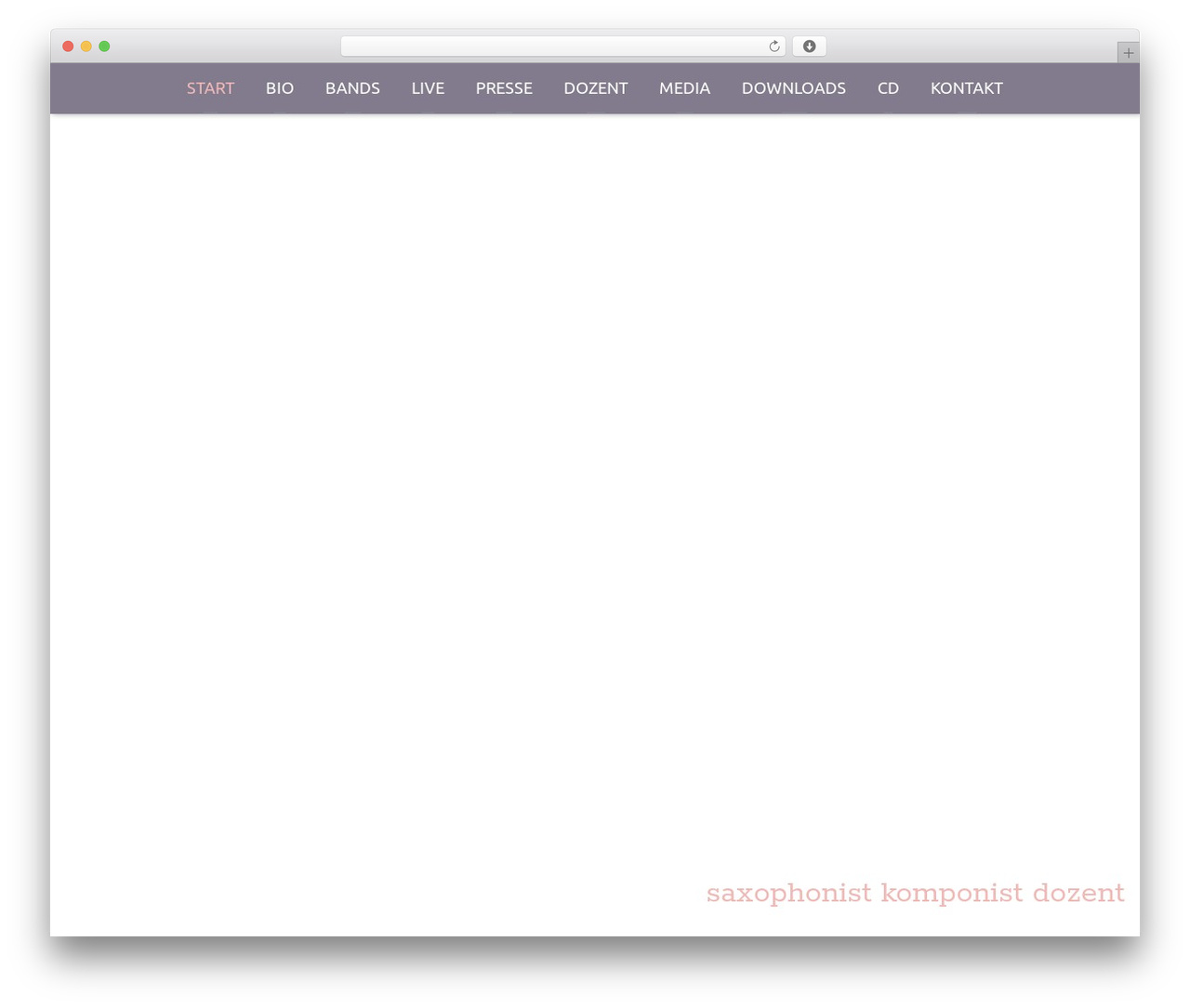This screenshot has width=1190, height=1008.
Task: Open the BANDS section
Action: tap(352, 88)
